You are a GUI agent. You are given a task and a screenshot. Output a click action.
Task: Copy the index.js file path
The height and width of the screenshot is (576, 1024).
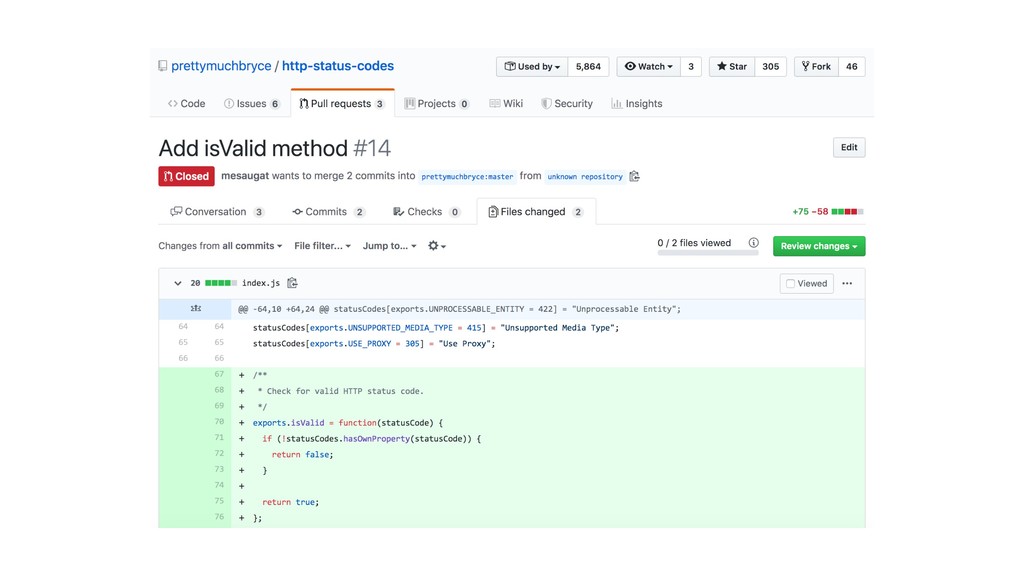tap(292, 283)
